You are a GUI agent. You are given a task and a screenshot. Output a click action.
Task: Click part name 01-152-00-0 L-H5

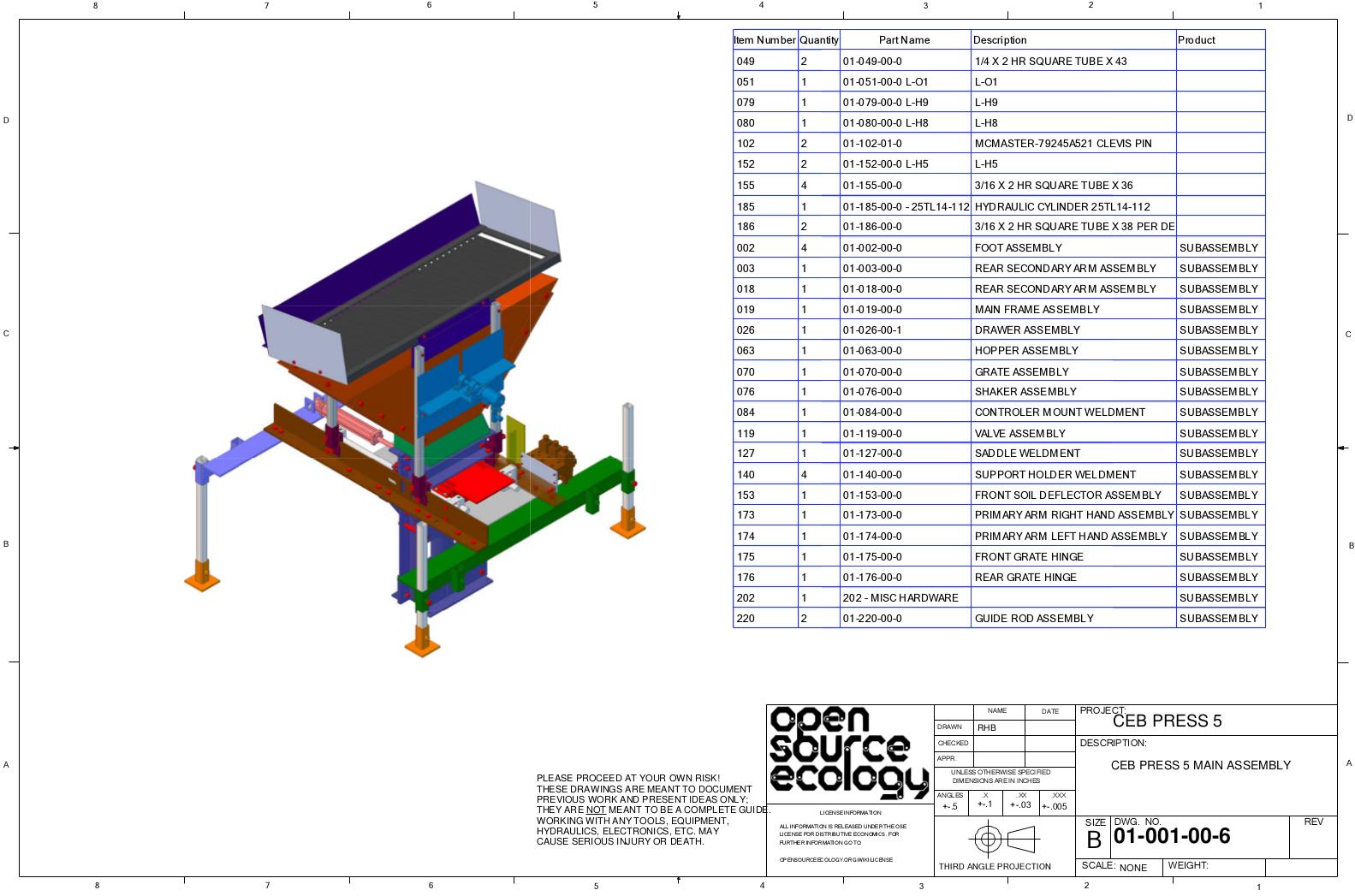[885, 164]
